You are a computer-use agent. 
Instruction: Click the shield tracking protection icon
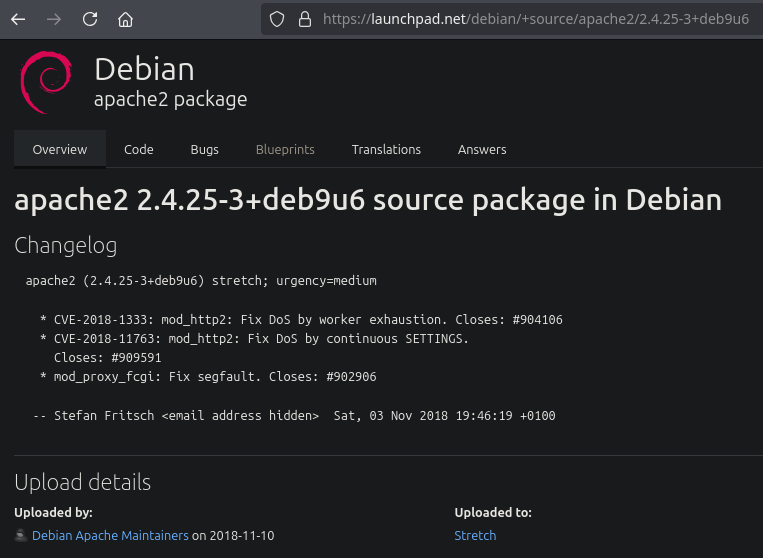coord(278,19)
